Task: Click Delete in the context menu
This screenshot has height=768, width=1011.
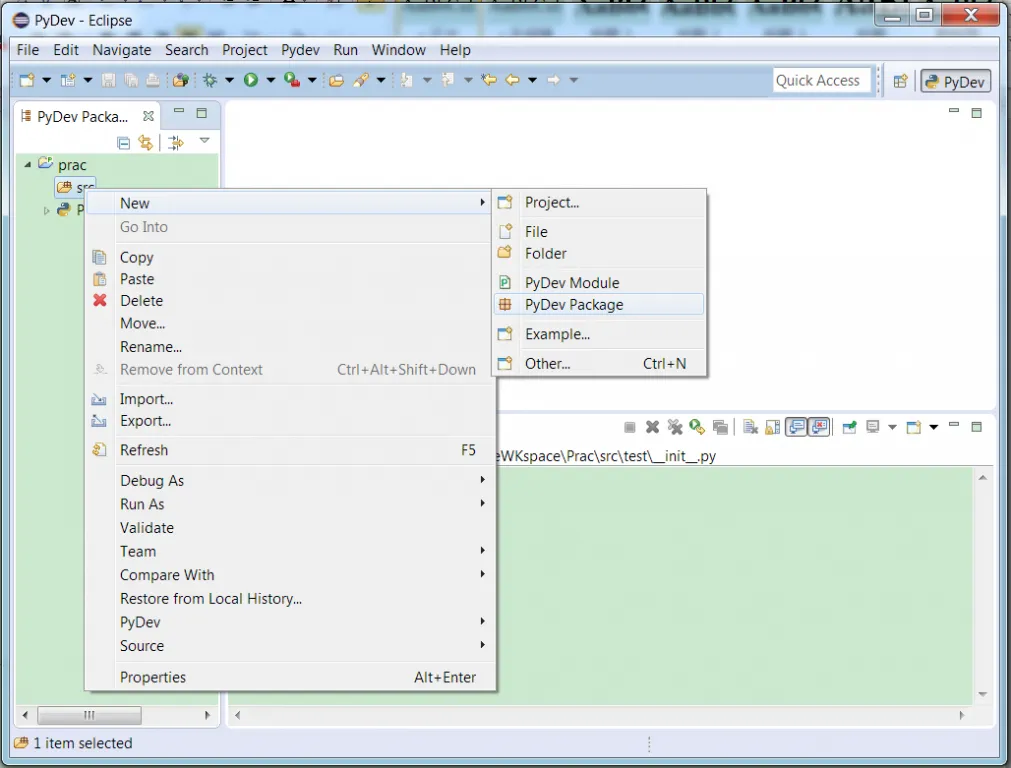Action: click(x=290, y=300)
